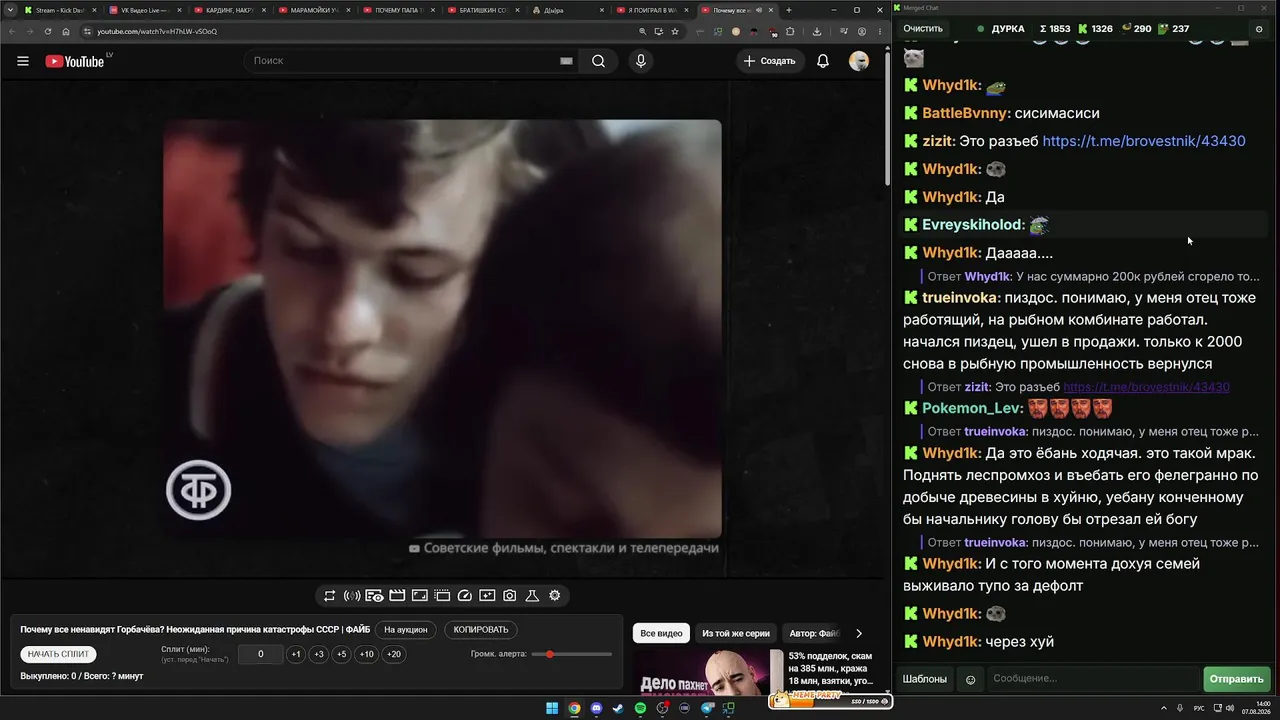Open the gear settings in video toolbar
Screen dimensions: 1280x720
click(x=555, y=596)
